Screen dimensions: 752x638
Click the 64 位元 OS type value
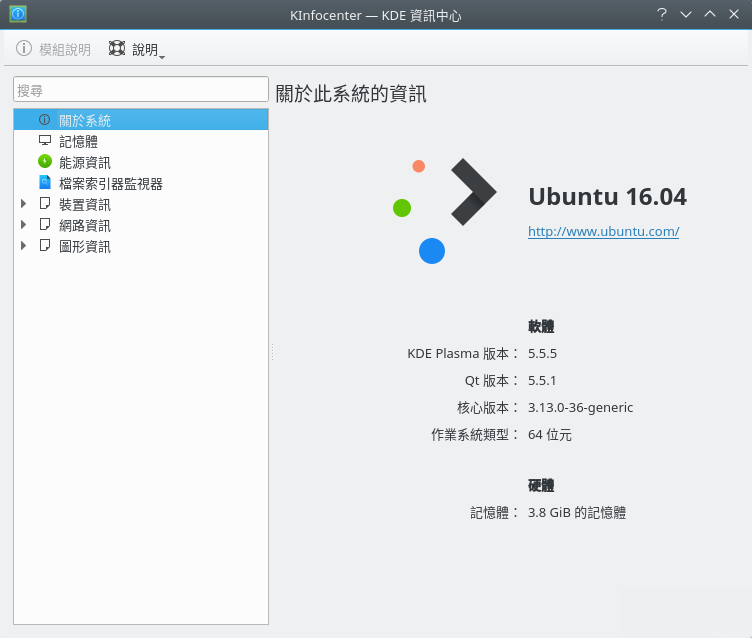(x=550, y=435)
